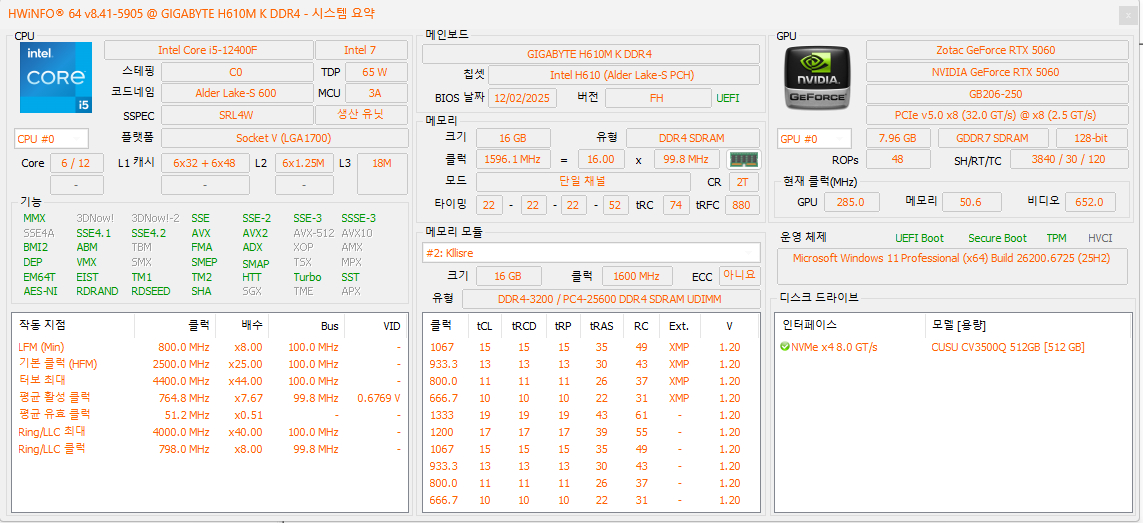Click the Intel Core i5 logo
Image resolution: width=1143 pixels, height=523 pixels.
[x=56, y=77]
